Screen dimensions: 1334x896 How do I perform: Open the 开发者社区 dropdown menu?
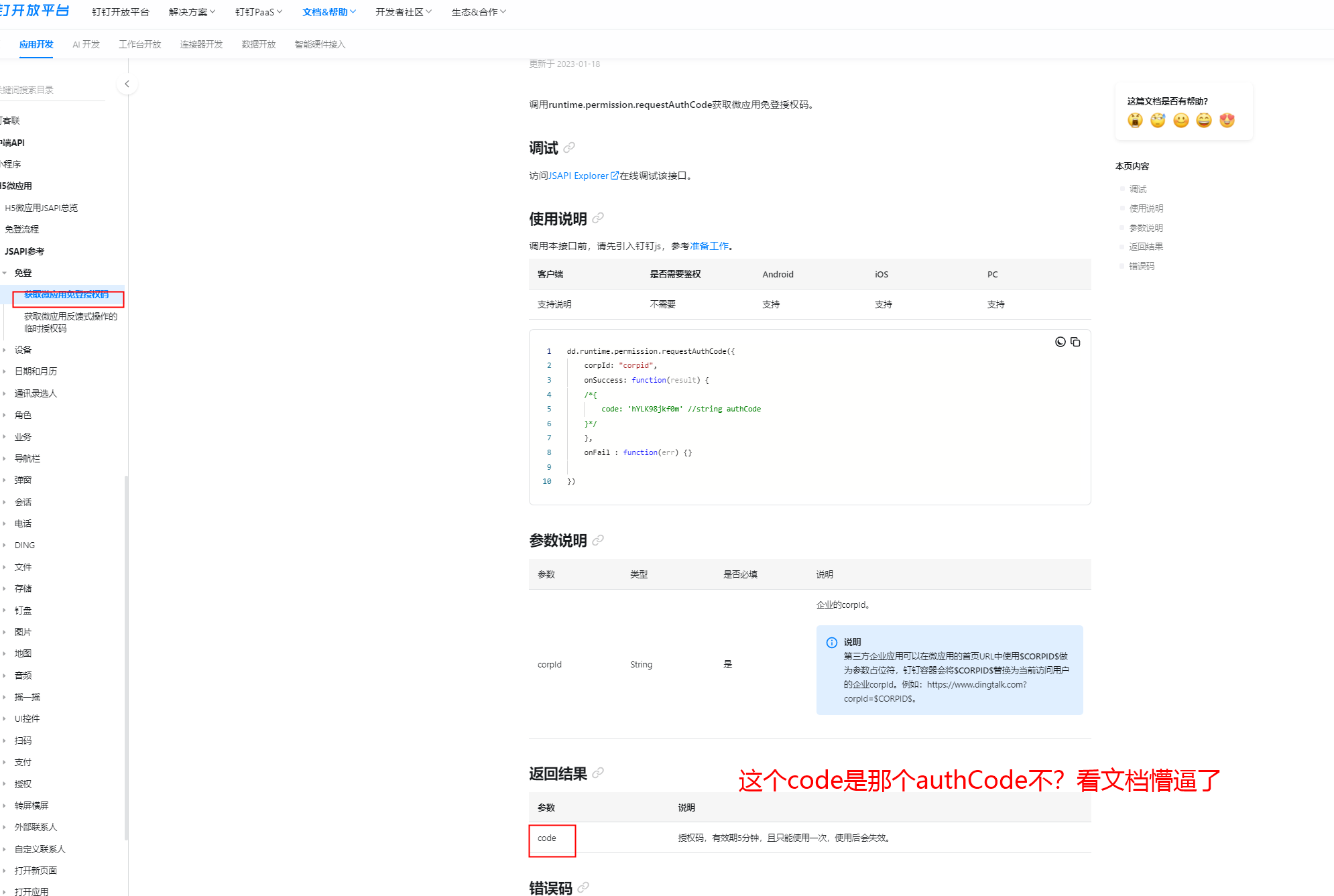[404, 12]
